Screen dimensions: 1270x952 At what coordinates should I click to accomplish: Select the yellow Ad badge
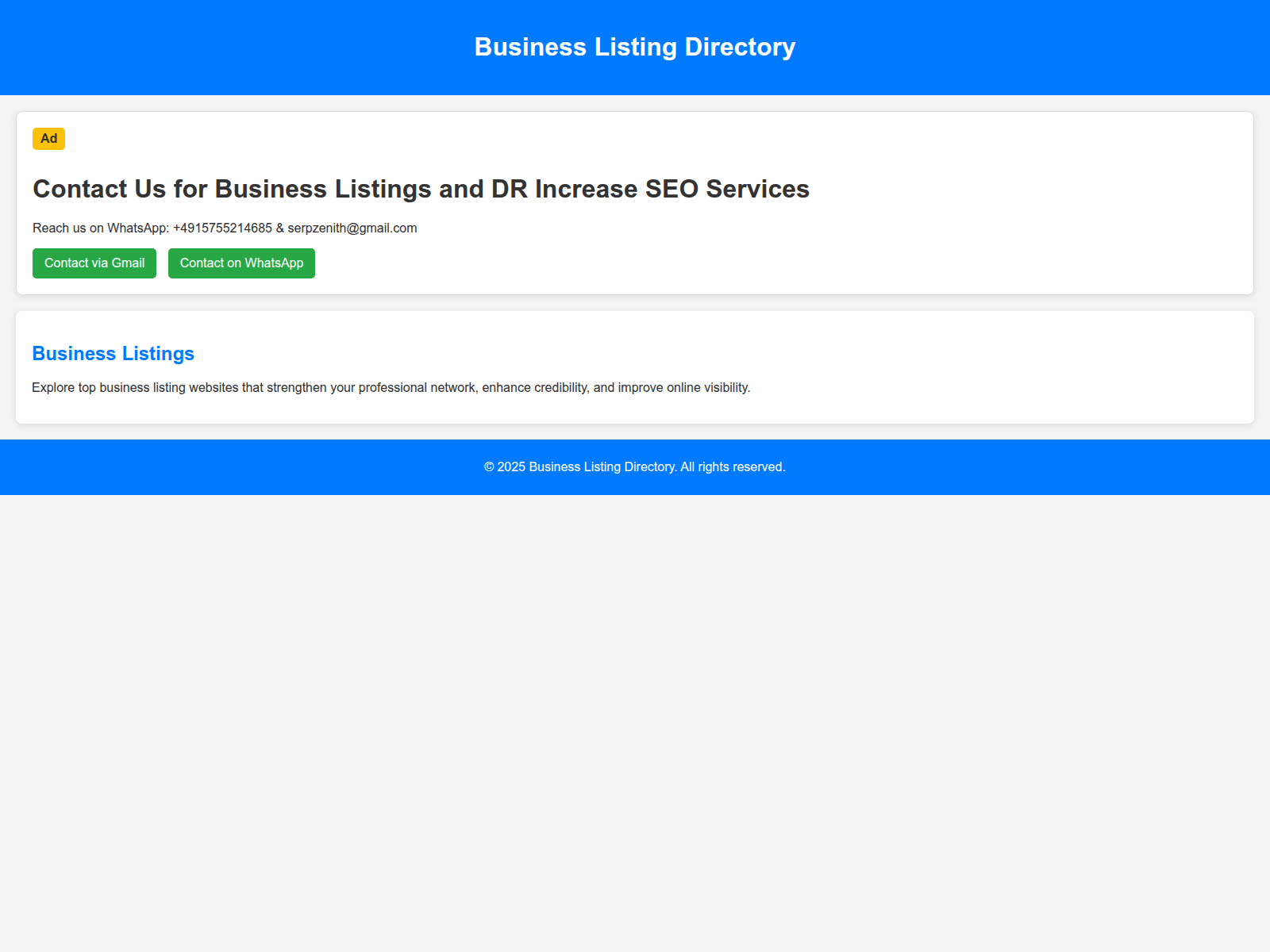click(48, 139)
